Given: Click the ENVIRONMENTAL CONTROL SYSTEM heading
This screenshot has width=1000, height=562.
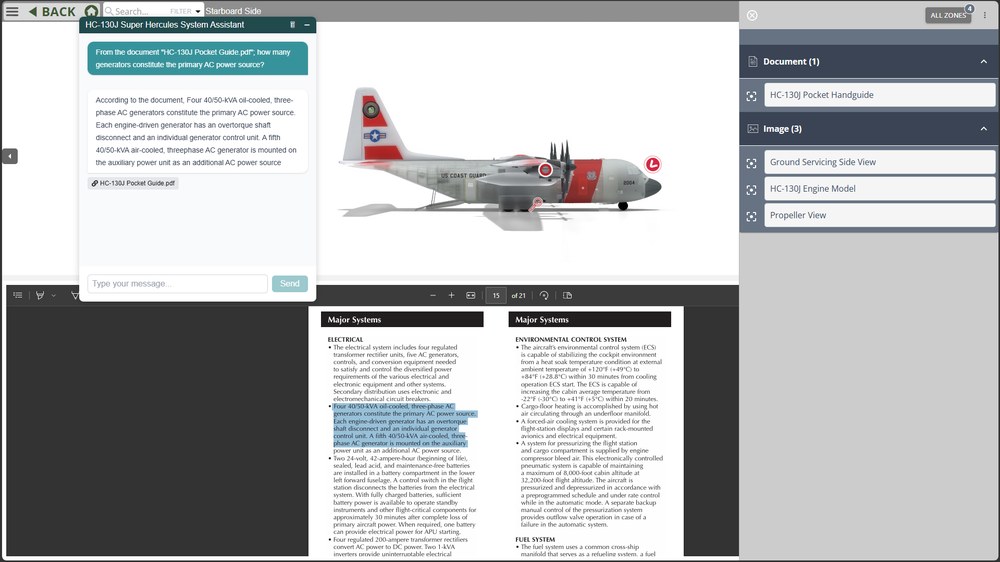Looking at the screenshot, I should (x=571, y=339).
